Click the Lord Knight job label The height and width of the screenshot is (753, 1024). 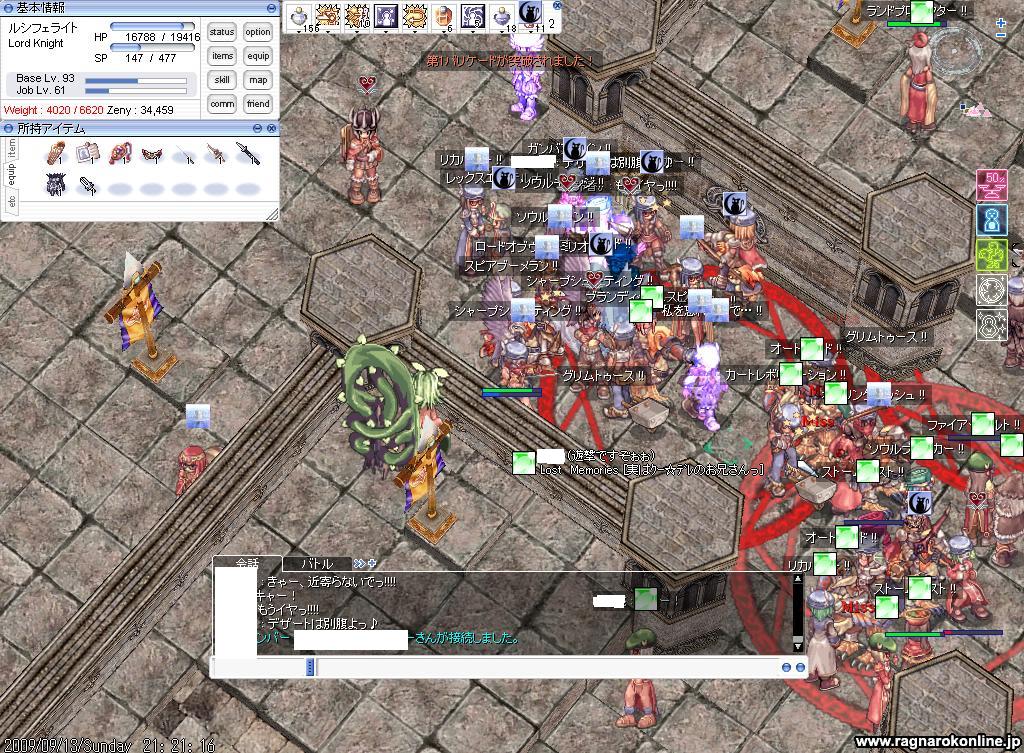[x=36, y=44]
